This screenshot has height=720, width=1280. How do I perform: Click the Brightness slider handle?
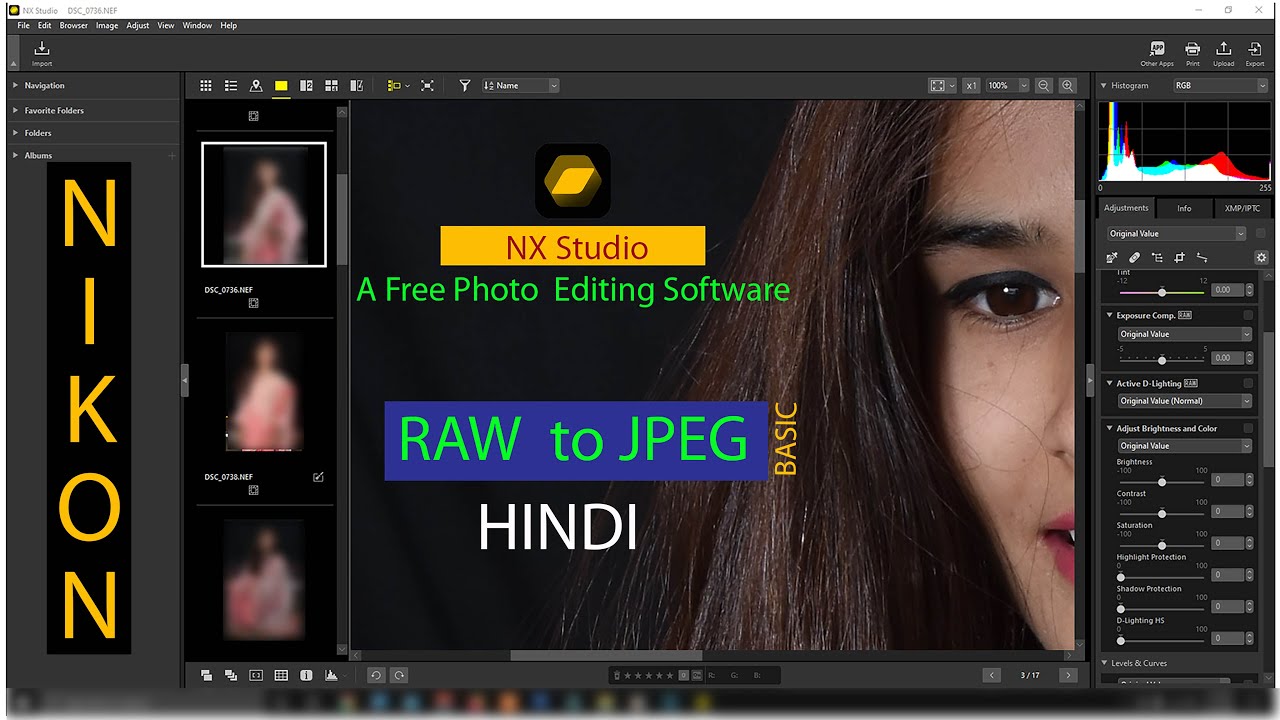tap(1162, 482)
